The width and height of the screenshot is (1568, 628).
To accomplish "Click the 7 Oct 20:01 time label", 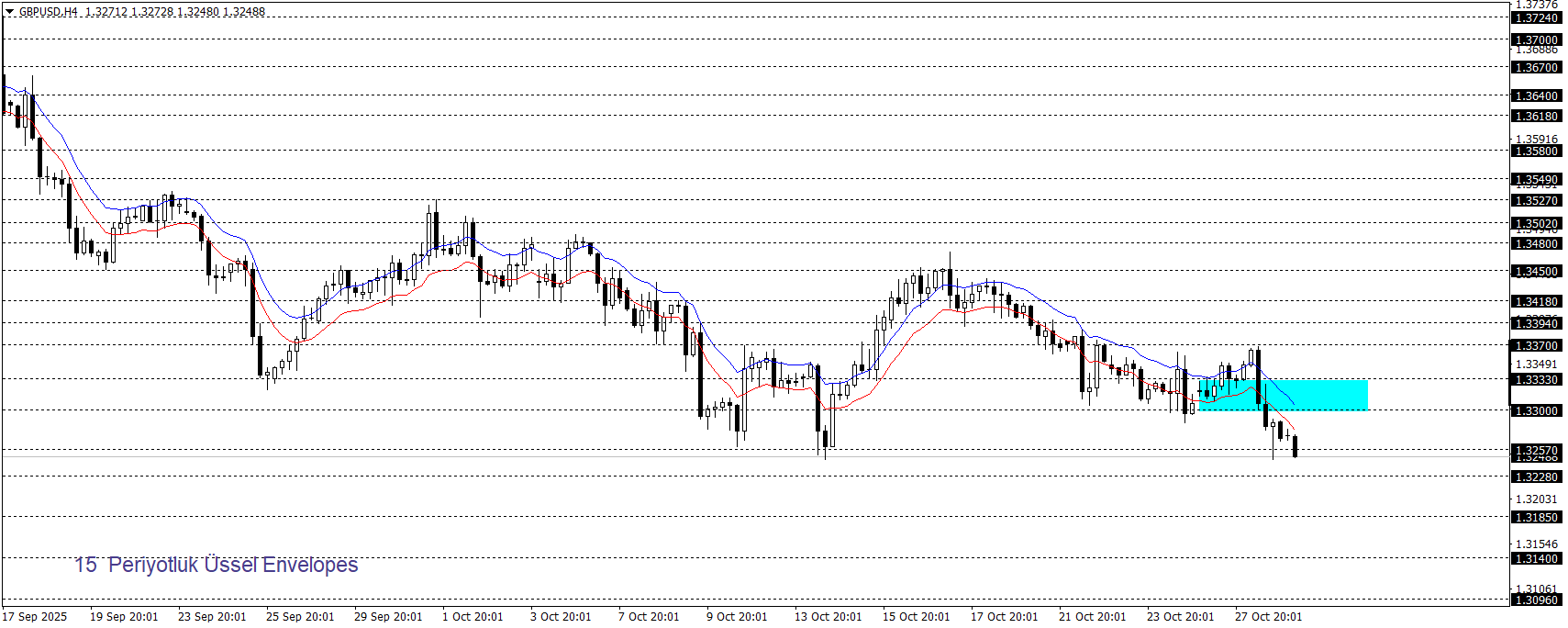I will pos(649,617).
